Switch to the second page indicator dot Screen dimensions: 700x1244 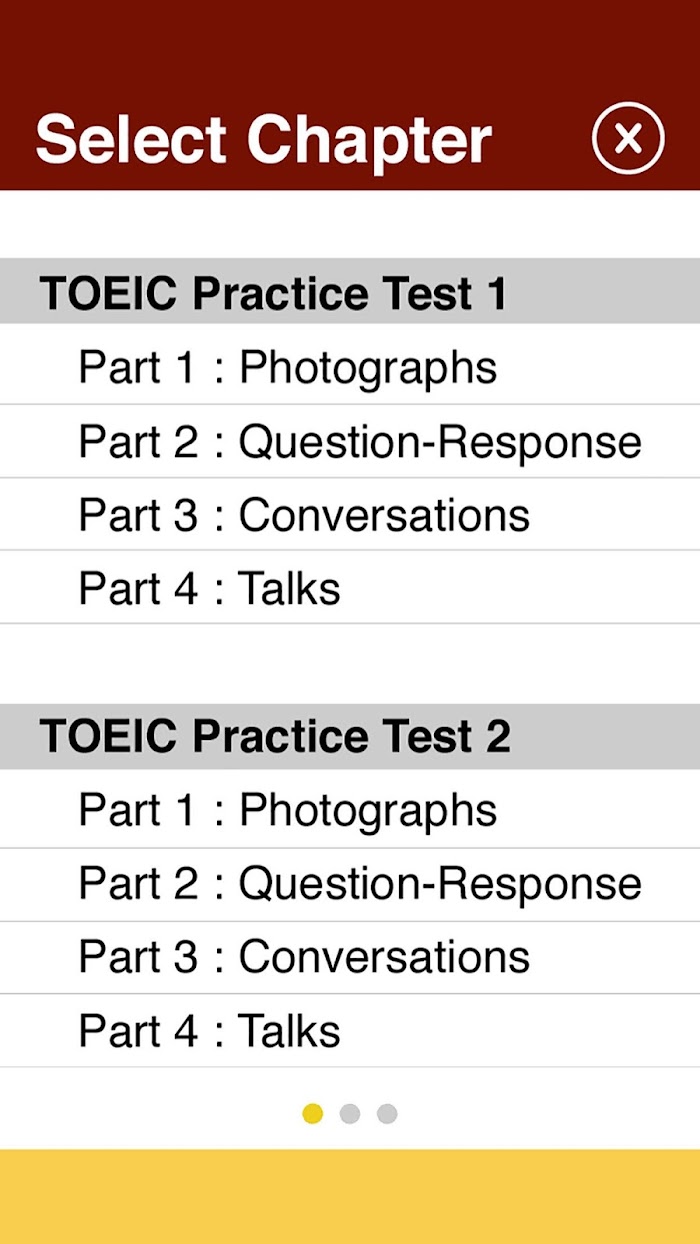(x=350, y=1113)
